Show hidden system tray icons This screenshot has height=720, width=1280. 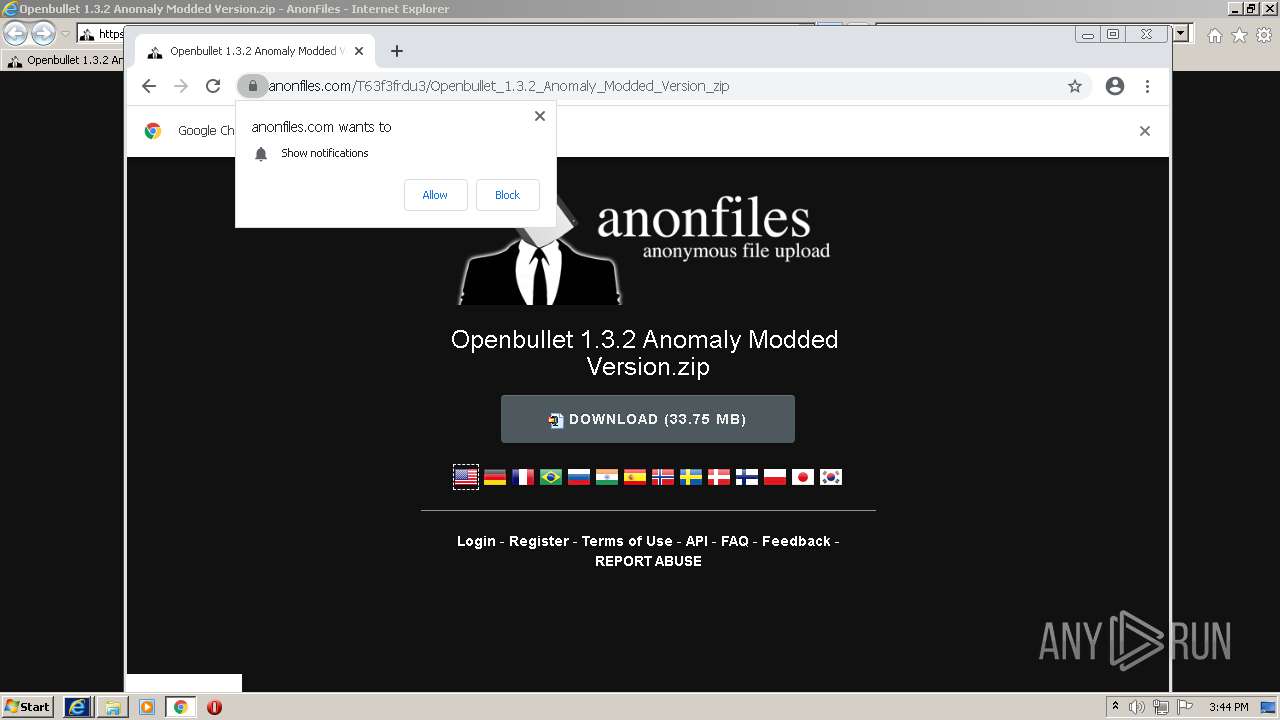[1115, 706]
